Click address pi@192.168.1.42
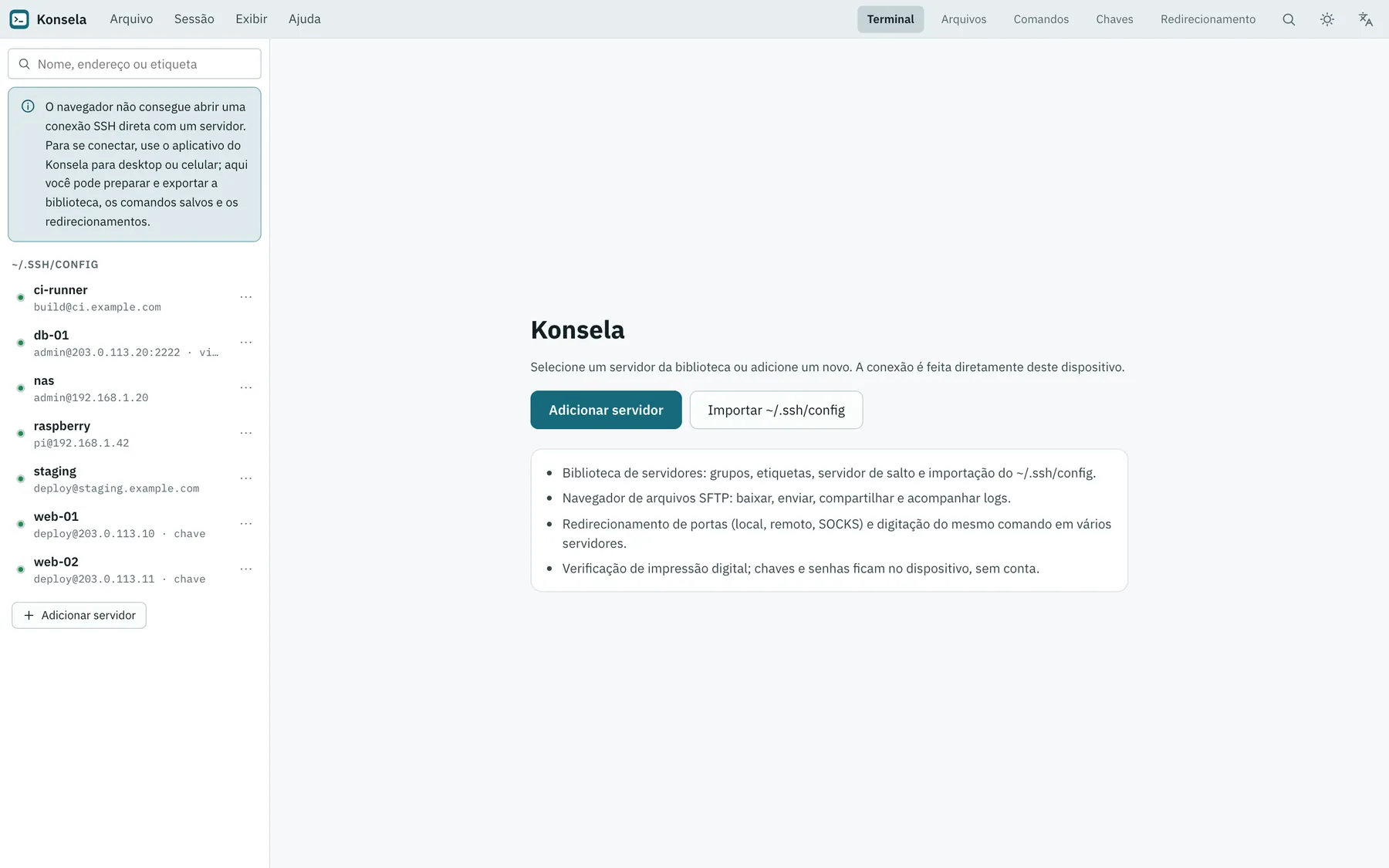Screen dimensions: 1389x868 (81, 444)
